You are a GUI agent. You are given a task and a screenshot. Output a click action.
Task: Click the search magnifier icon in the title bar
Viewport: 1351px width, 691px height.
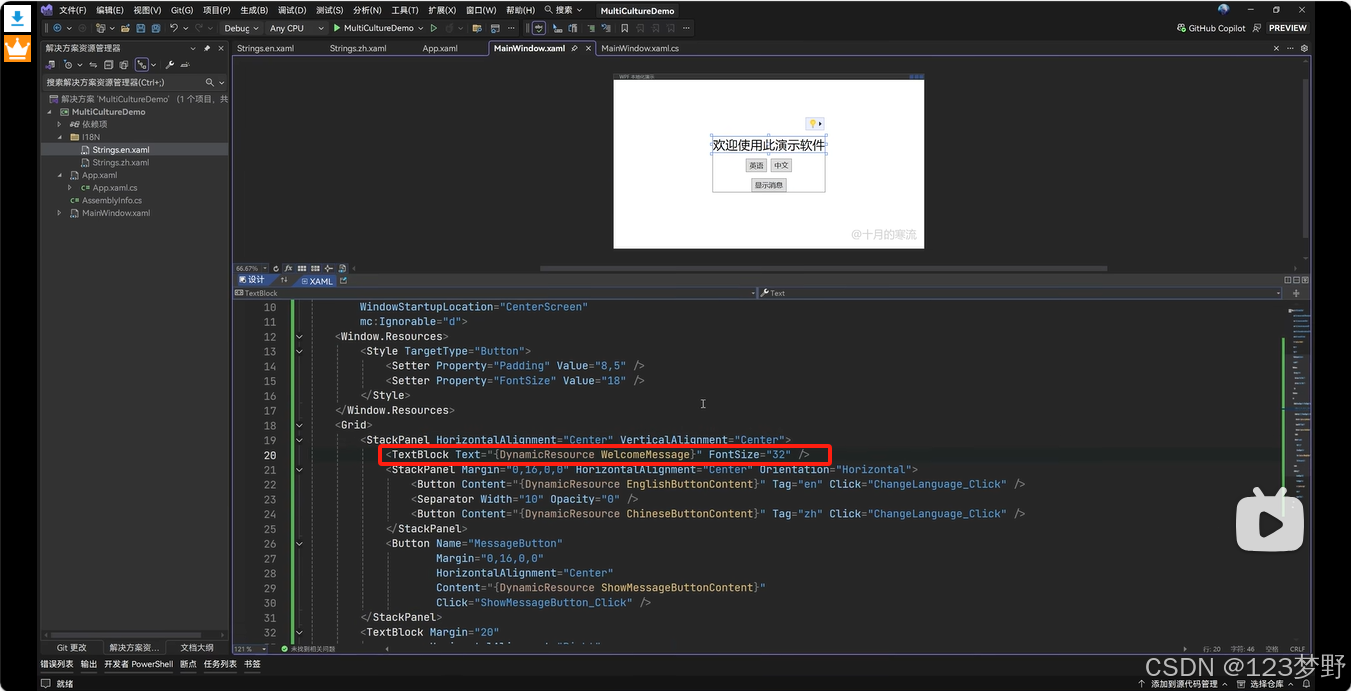(x=547, y=11)
